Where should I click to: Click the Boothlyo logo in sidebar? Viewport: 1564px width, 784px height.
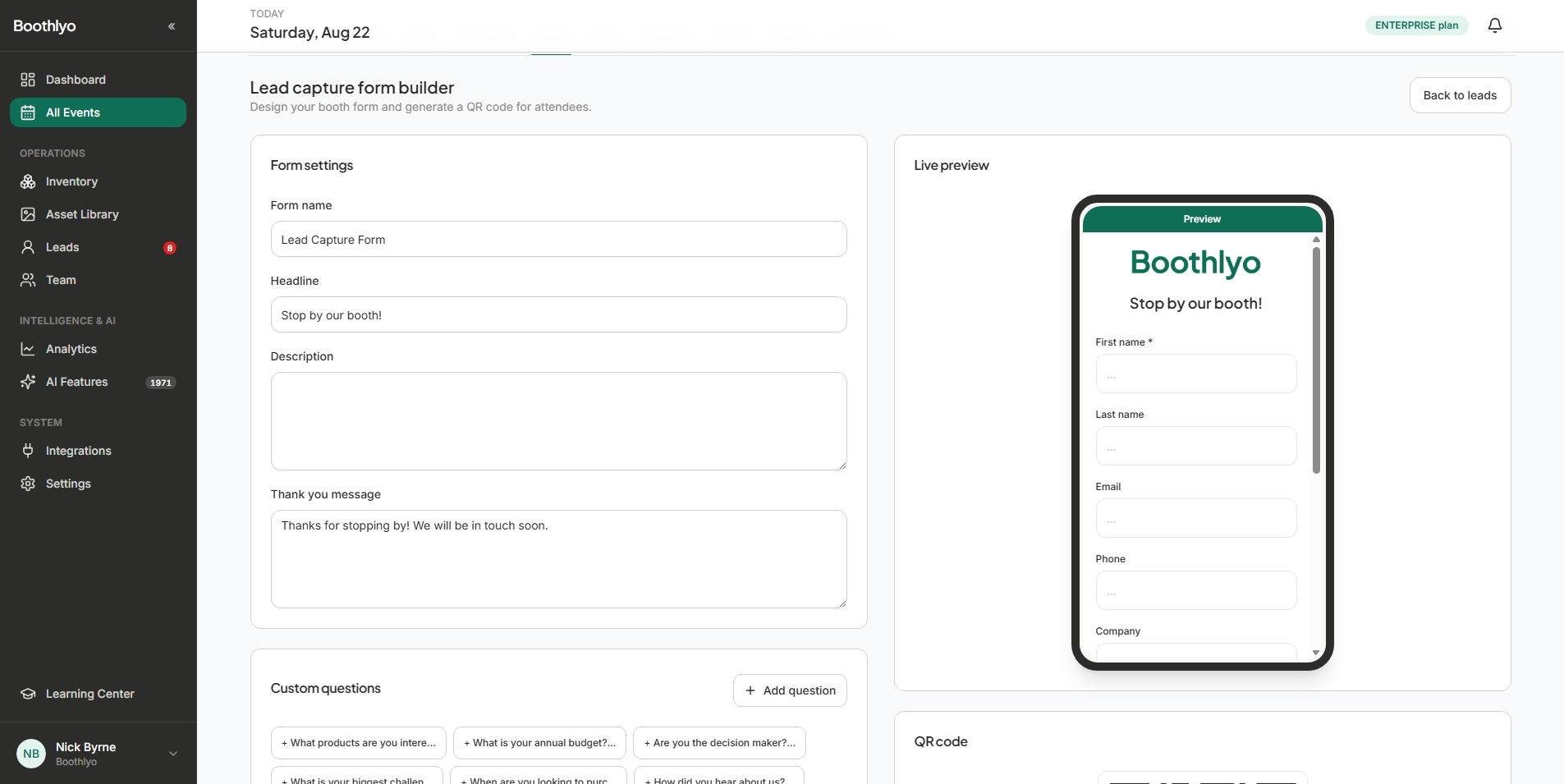pos(44,26)
